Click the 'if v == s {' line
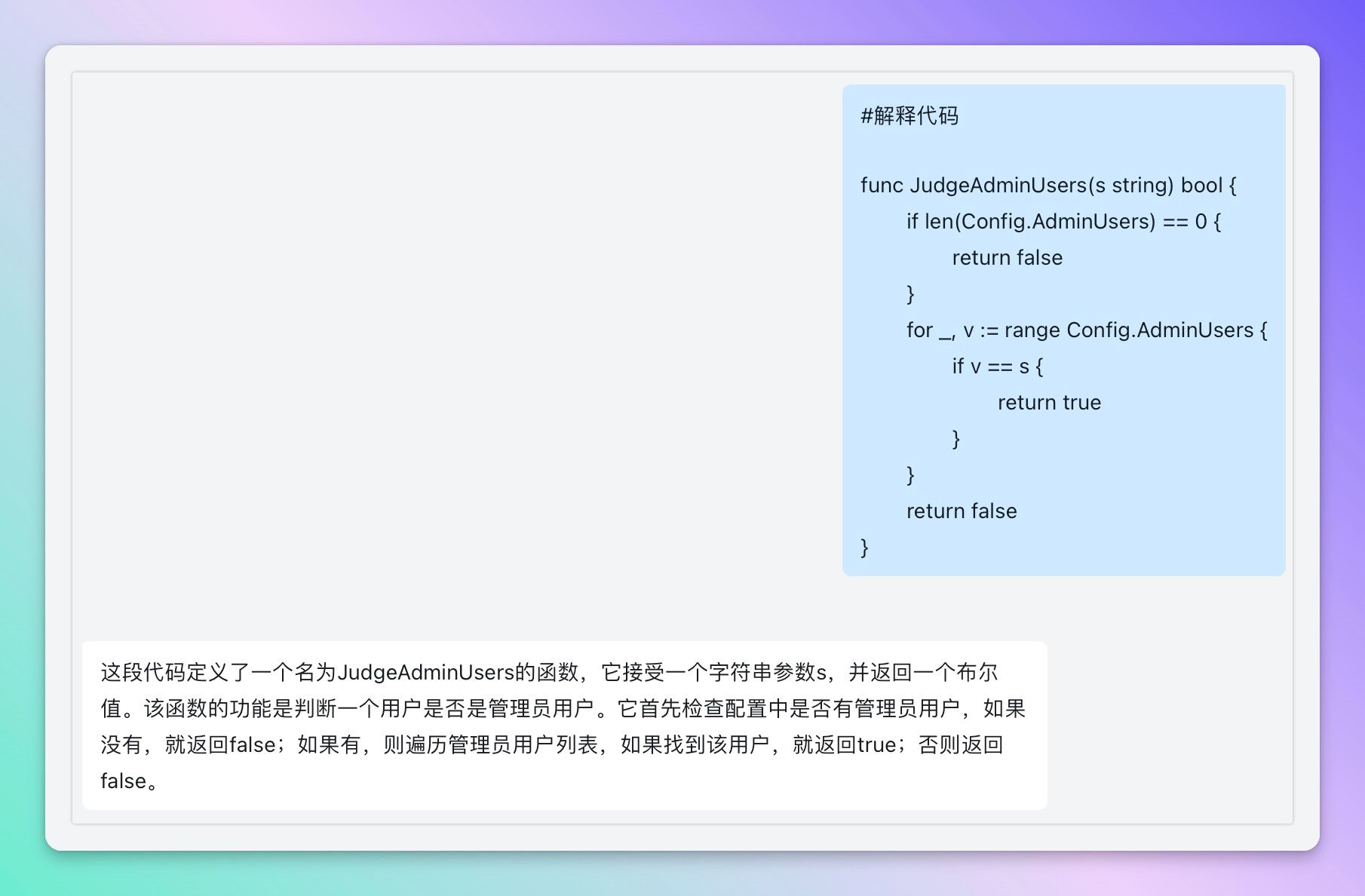Image resolution: width=1365 pixels, height=896 pixels. point(997,367)
